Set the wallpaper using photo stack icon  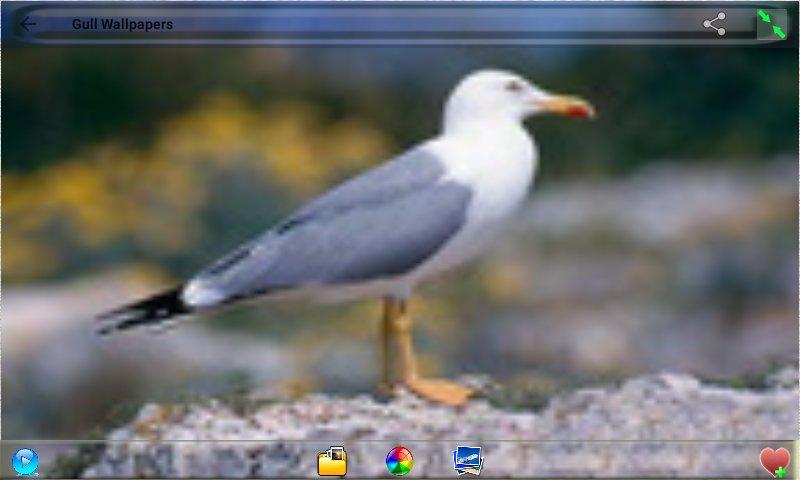click(x=467, y=461)
